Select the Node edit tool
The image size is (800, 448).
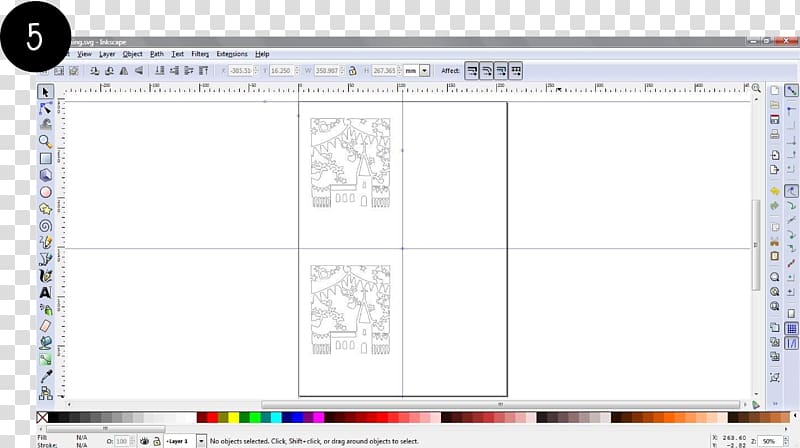[x=45, y=108]
